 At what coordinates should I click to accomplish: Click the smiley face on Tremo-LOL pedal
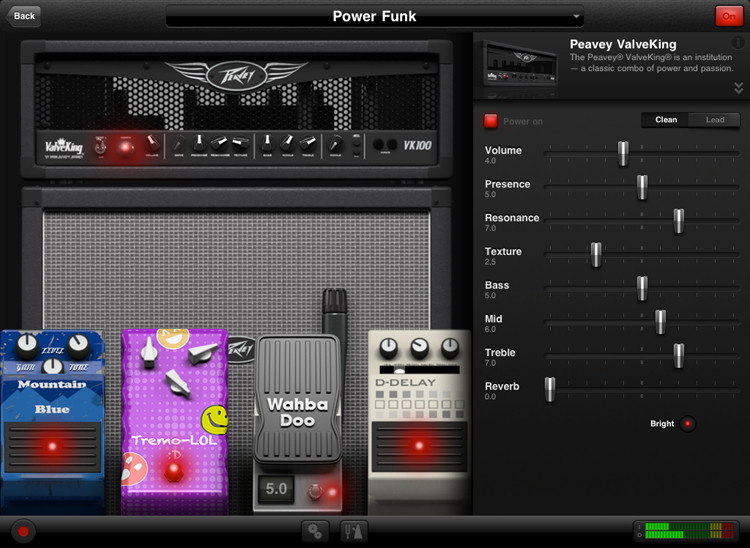(x=214, y=419)
